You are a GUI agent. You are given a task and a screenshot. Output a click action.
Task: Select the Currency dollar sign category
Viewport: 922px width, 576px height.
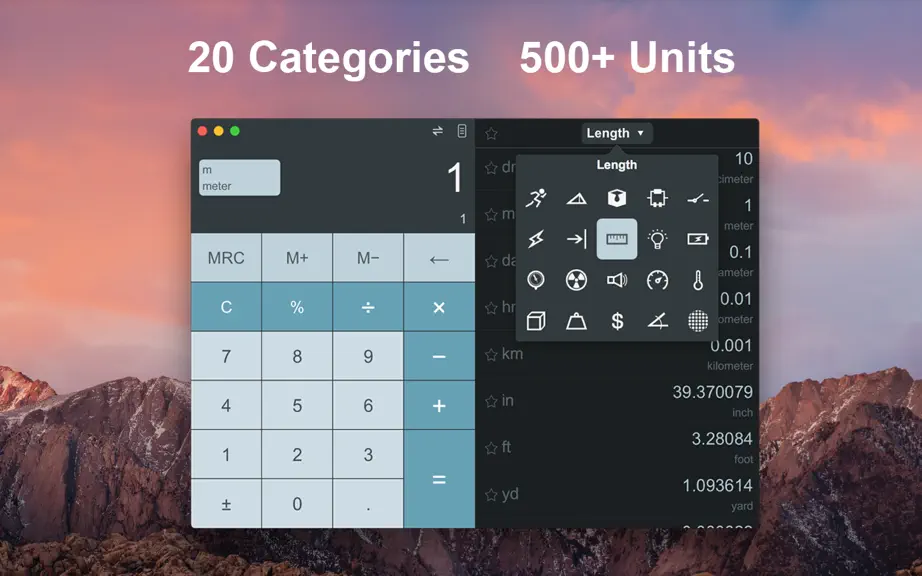(x=617, y=321)
